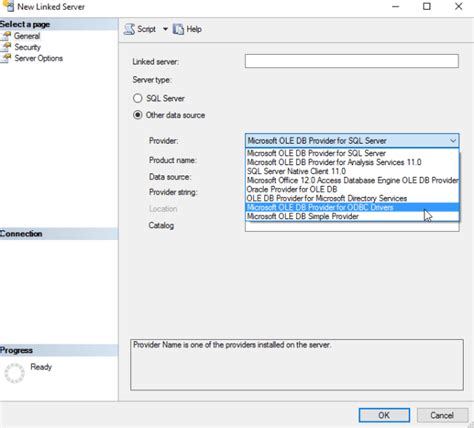
Task: Click the Linked server input field
Action: [x=352, y=61]
